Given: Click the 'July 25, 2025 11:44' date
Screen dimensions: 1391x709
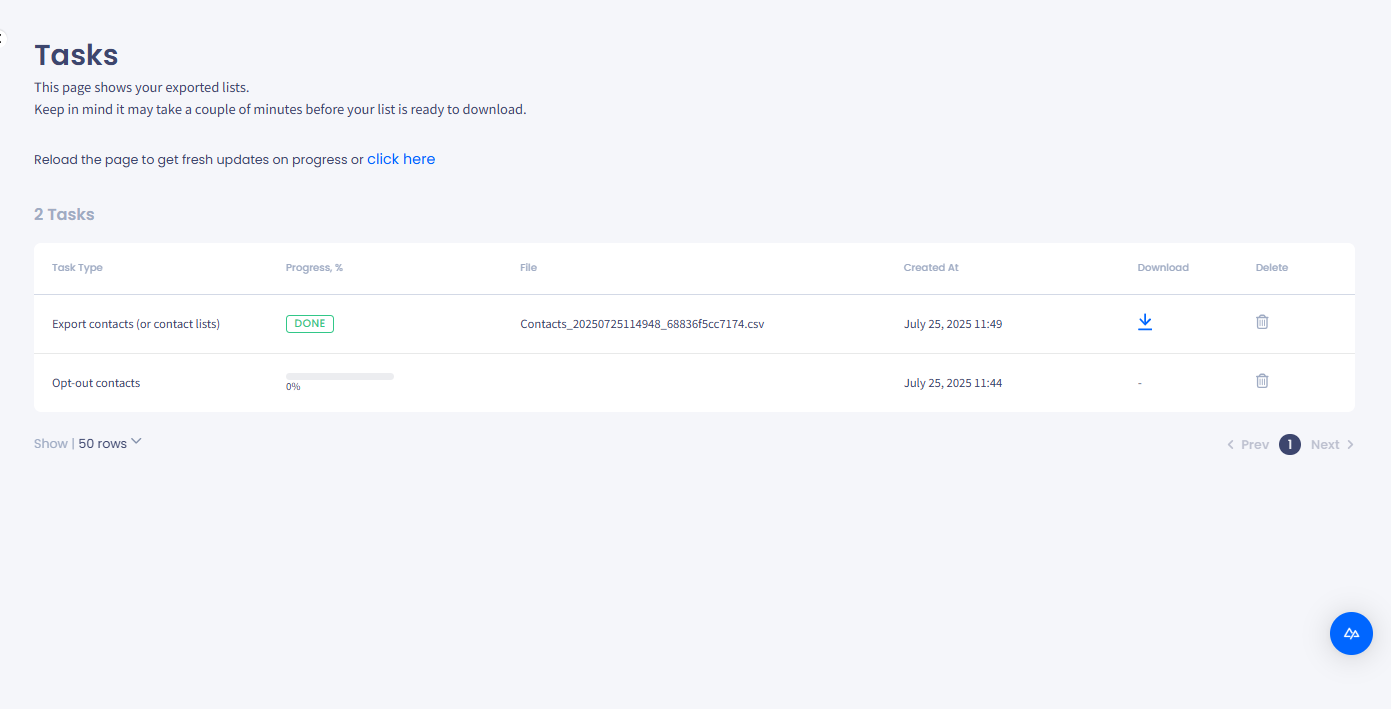Looking at the screenshot, I should (953, 383).
